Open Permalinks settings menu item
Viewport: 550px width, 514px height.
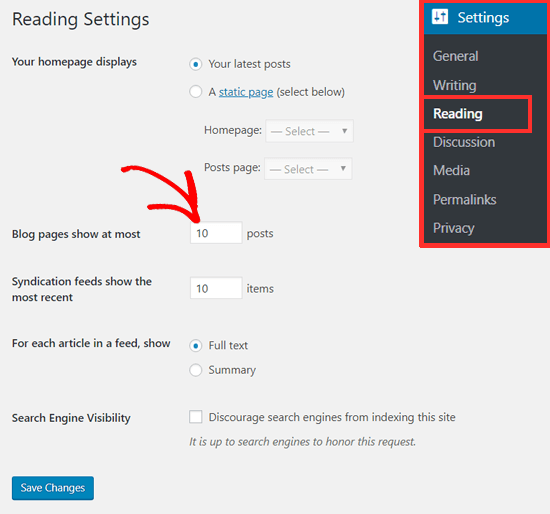(x=464, y=199)
